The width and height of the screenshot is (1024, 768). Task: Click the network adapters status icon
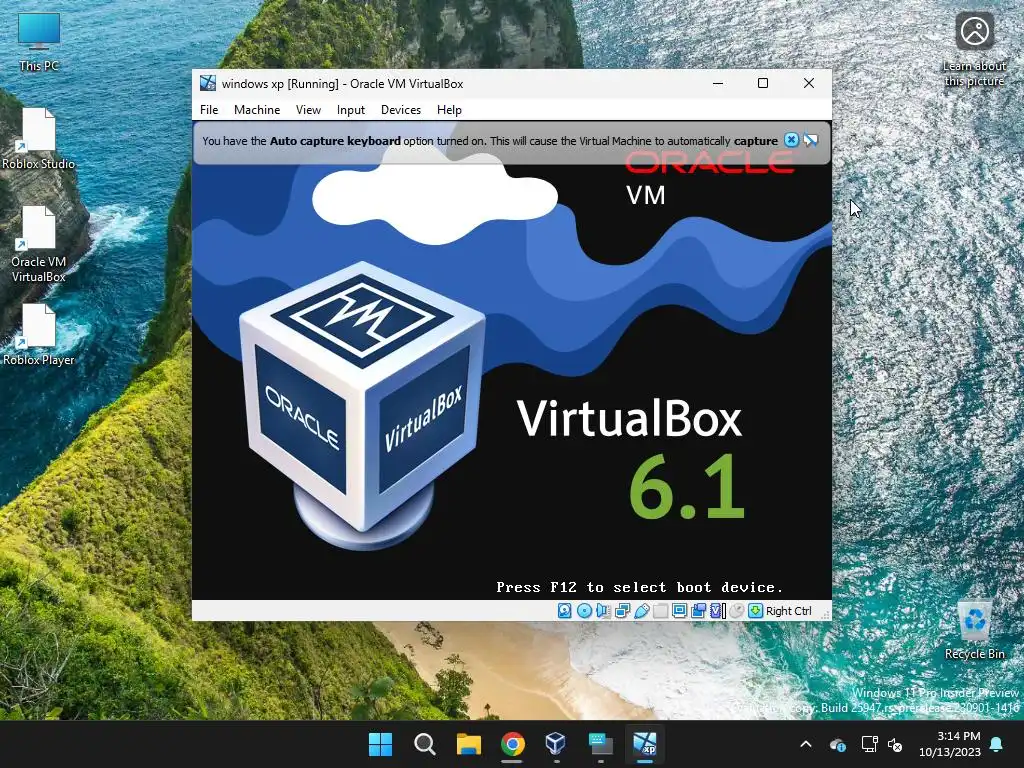[x=622, y=611]
